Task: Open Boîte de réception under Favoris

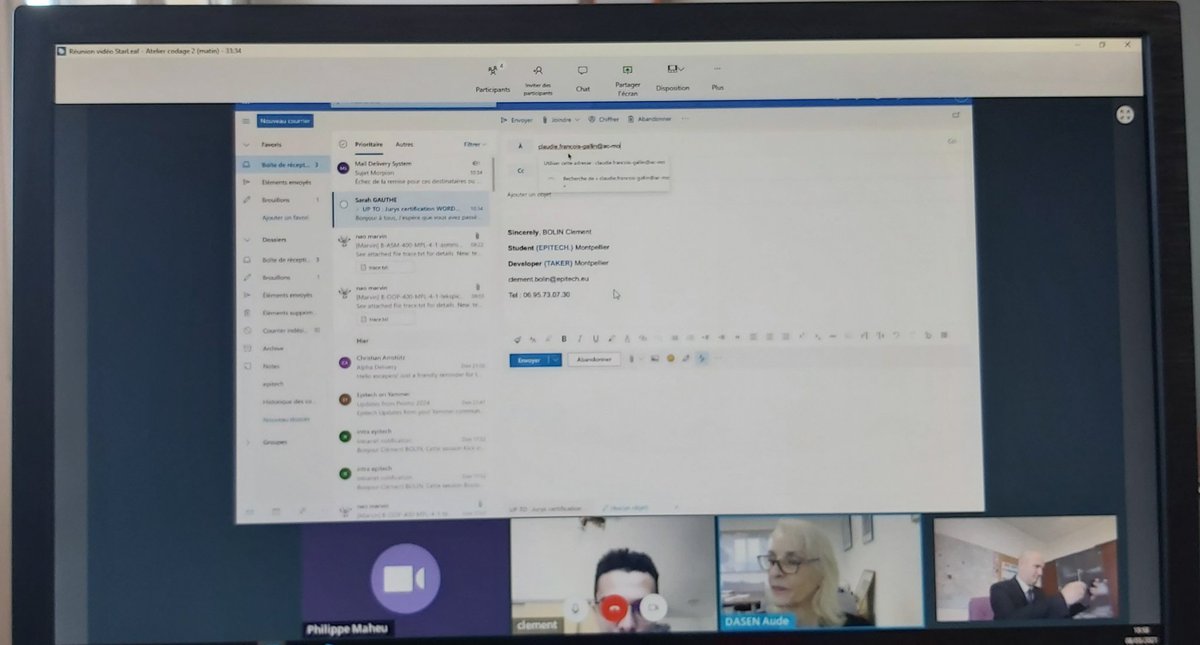Action: [x=284, y=164]
